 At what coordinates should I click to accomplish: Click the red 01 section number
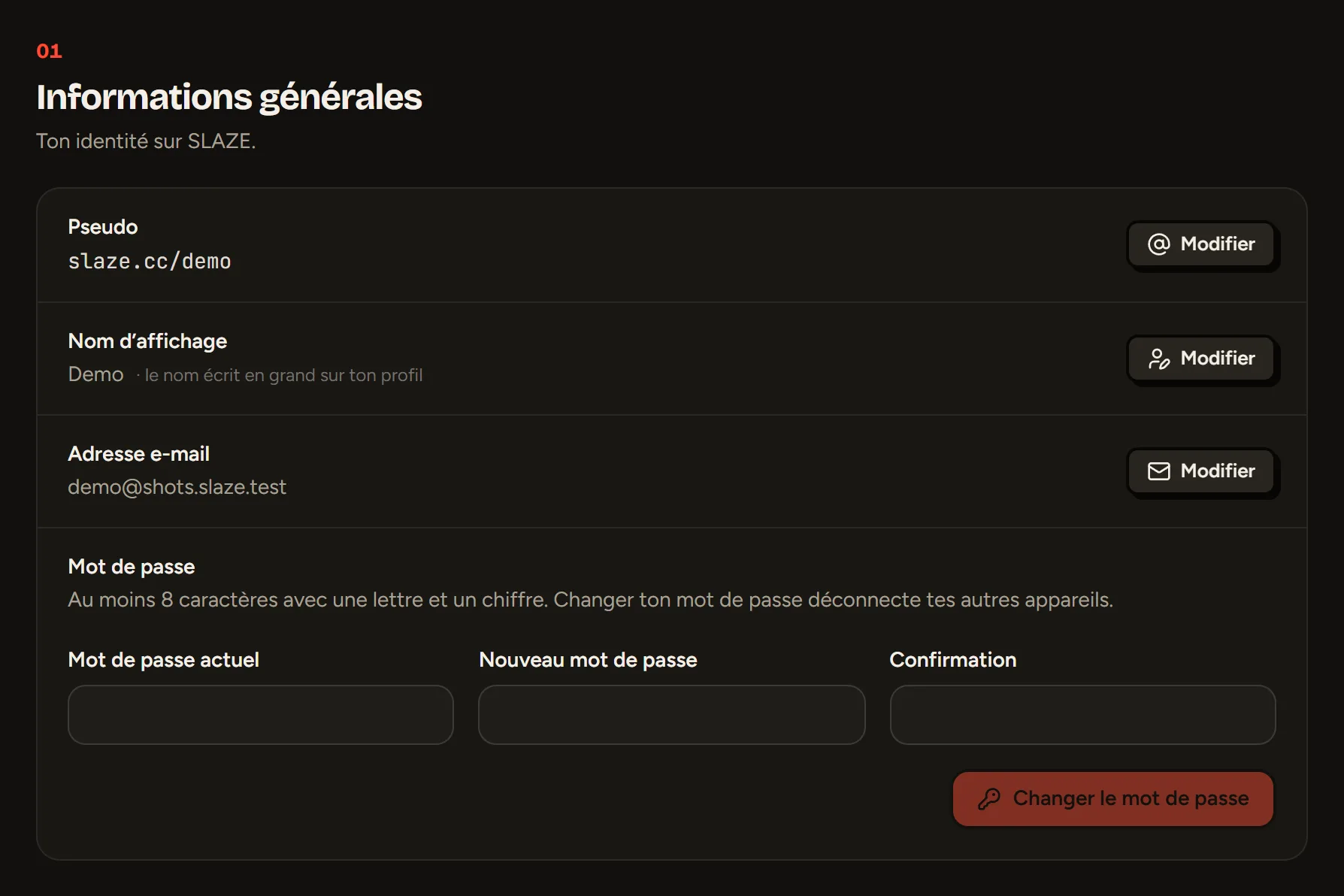[50, 51]
